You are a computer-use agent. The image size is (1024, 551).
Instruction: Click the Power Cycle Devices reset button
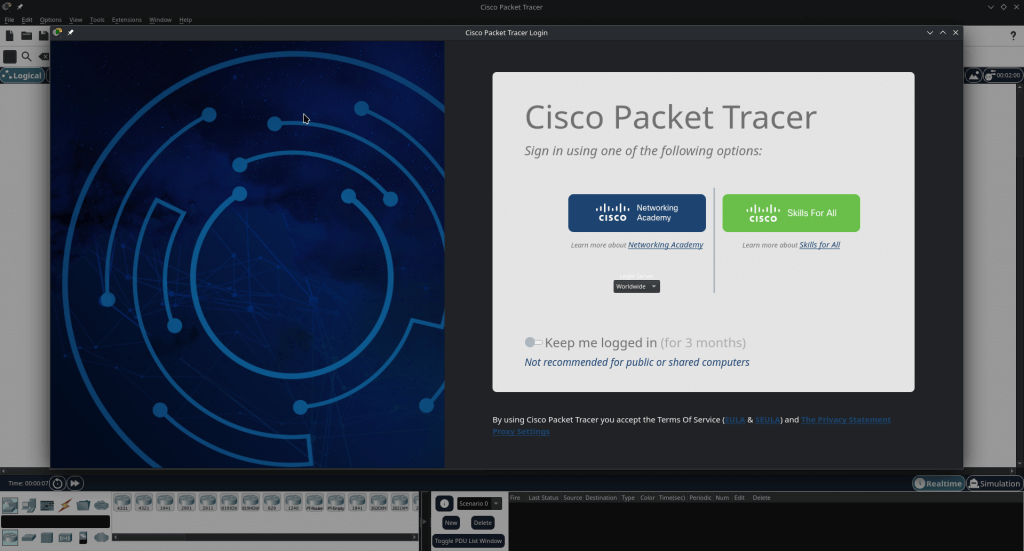pyautogui.click(x=57, y=483)
